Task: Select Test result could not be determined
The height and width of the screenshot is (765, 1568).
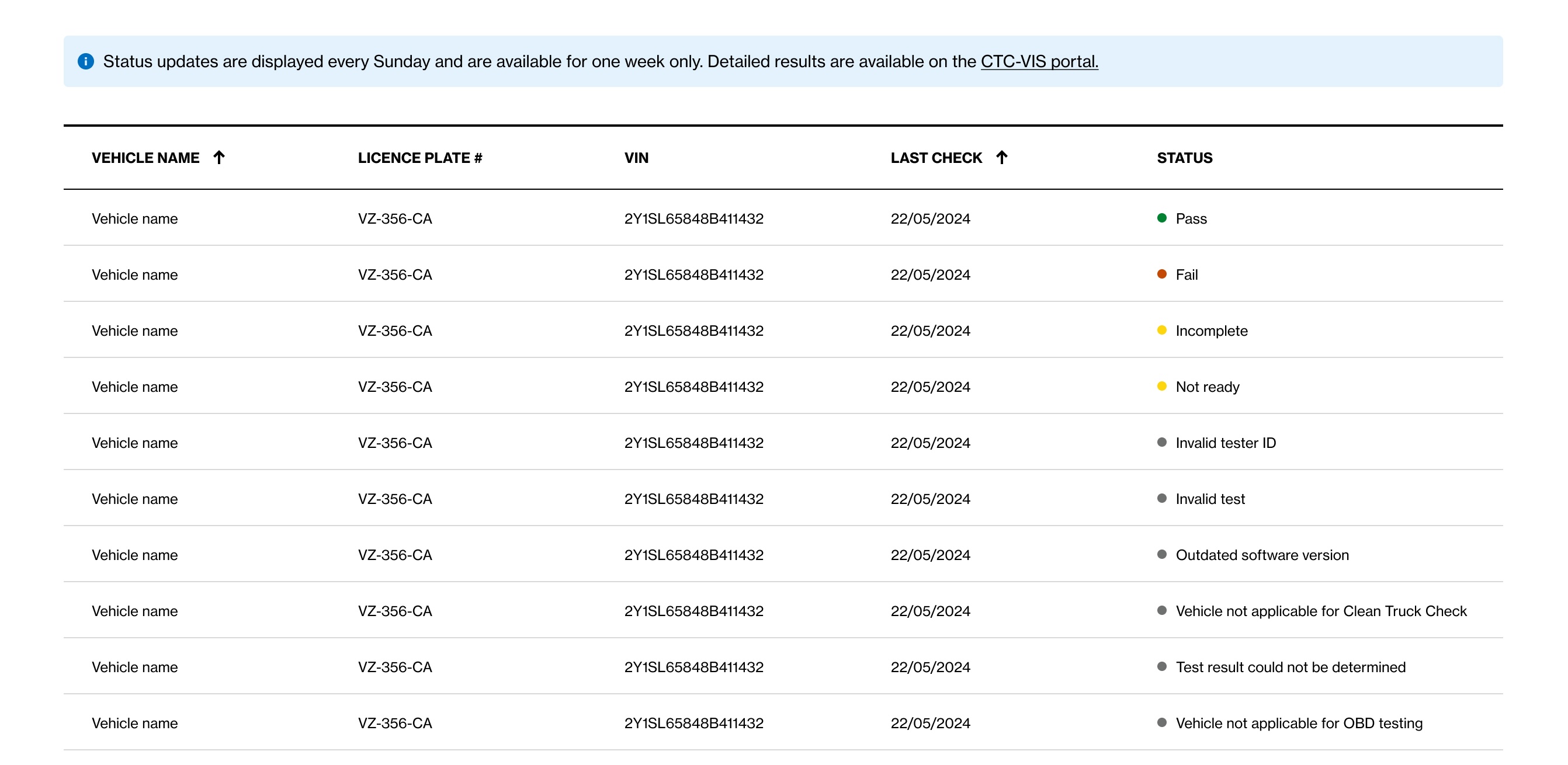Action: coord(1291,667)
